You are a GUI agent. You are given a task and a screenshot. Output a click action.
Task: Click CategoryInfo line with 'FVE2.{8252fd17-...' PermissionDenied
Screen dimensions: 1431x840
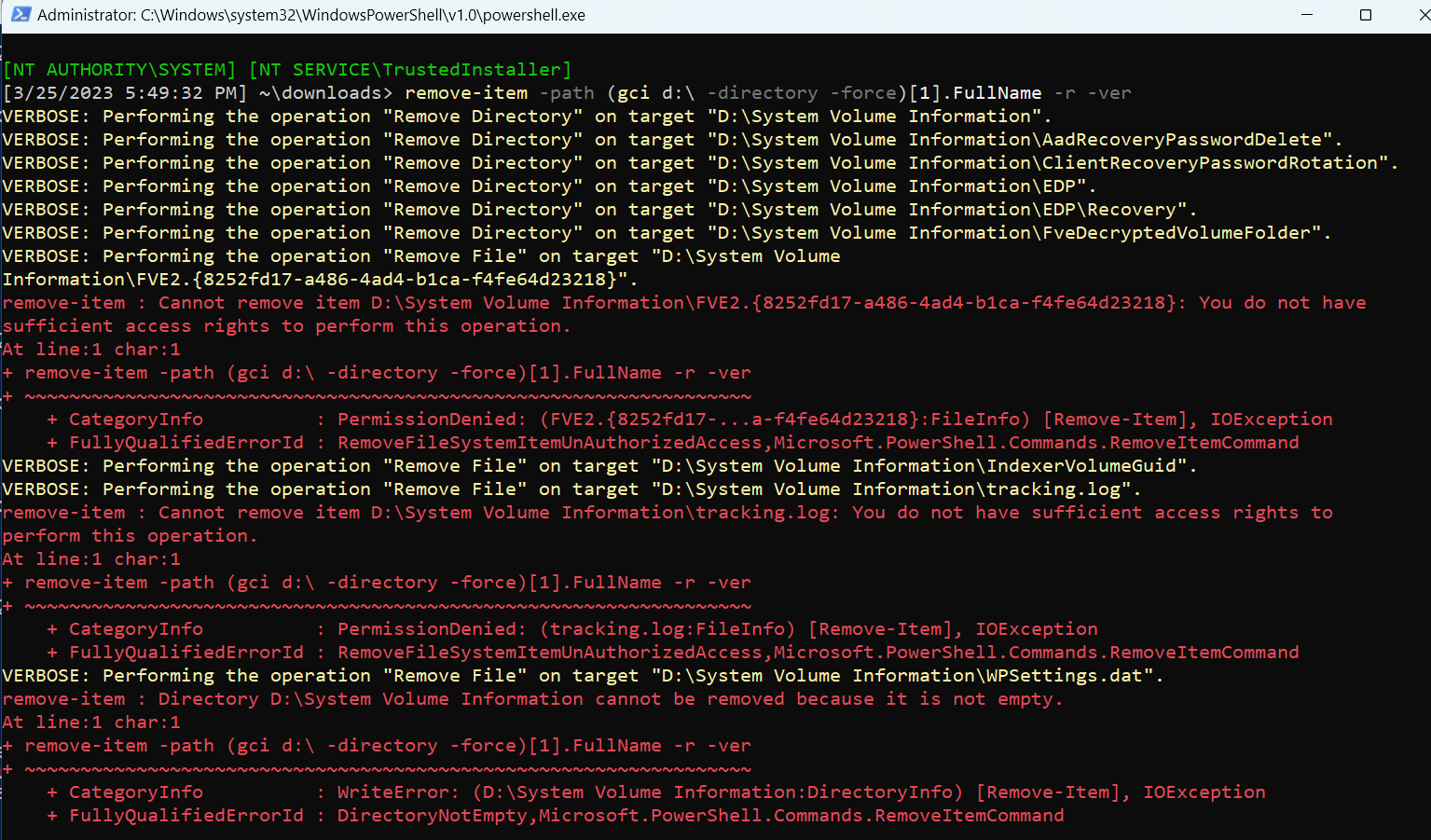(690, 420)
